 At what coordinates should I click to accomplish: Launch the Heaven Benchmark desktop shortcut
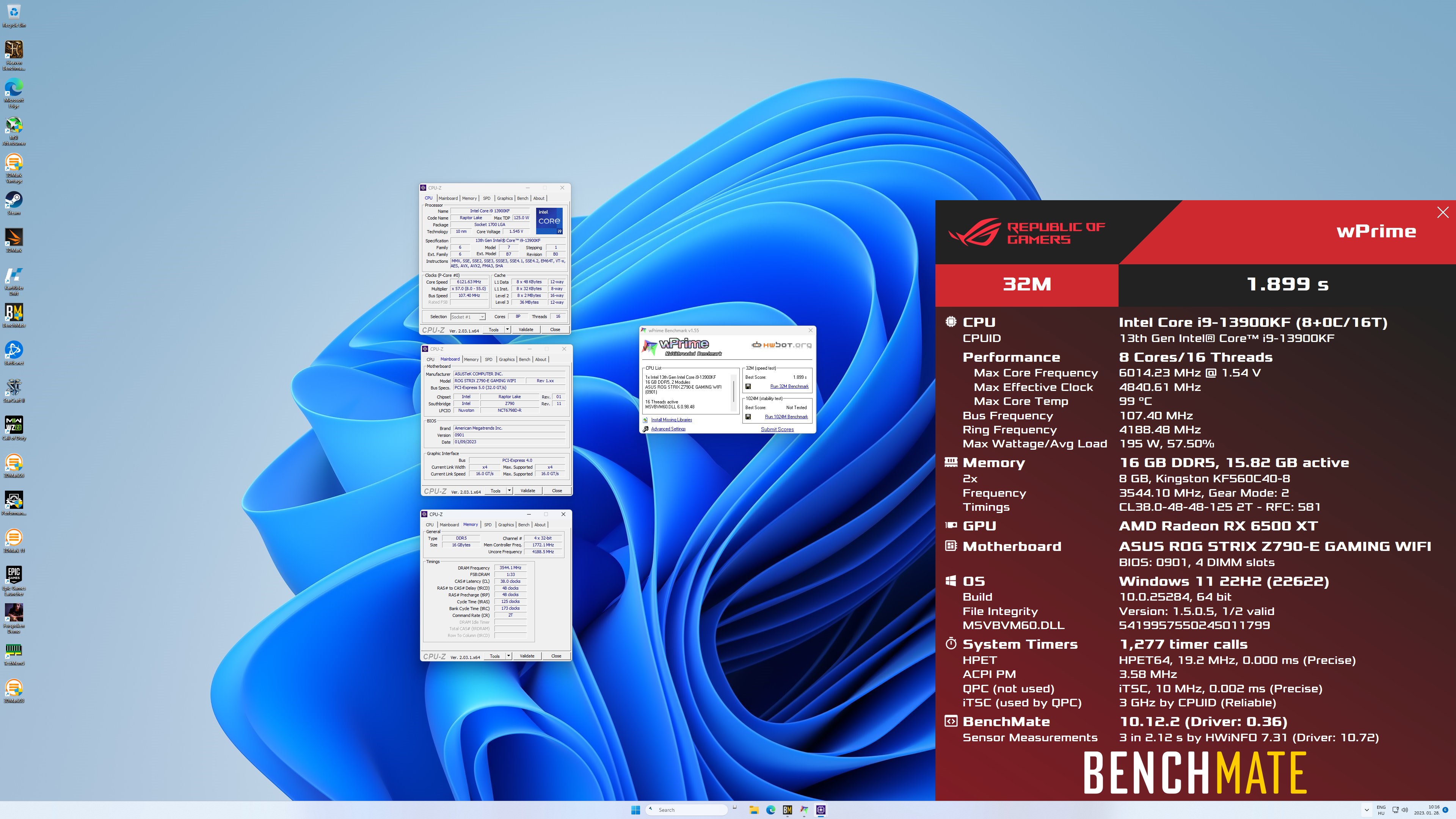[x=14, y=55]
